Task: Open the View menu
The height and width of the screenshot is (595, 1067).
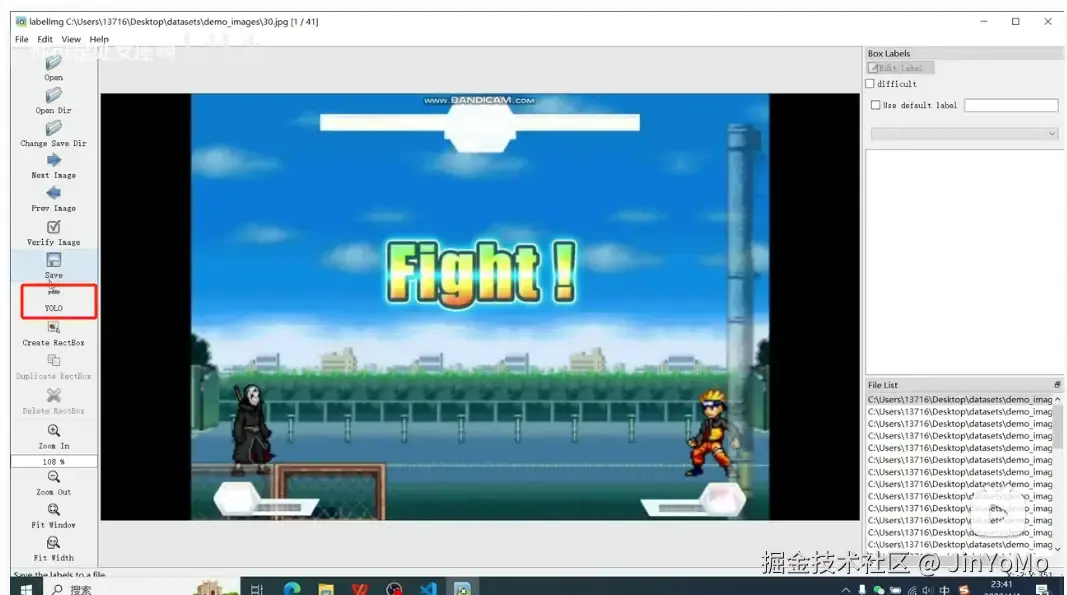Action: [71, 39]
